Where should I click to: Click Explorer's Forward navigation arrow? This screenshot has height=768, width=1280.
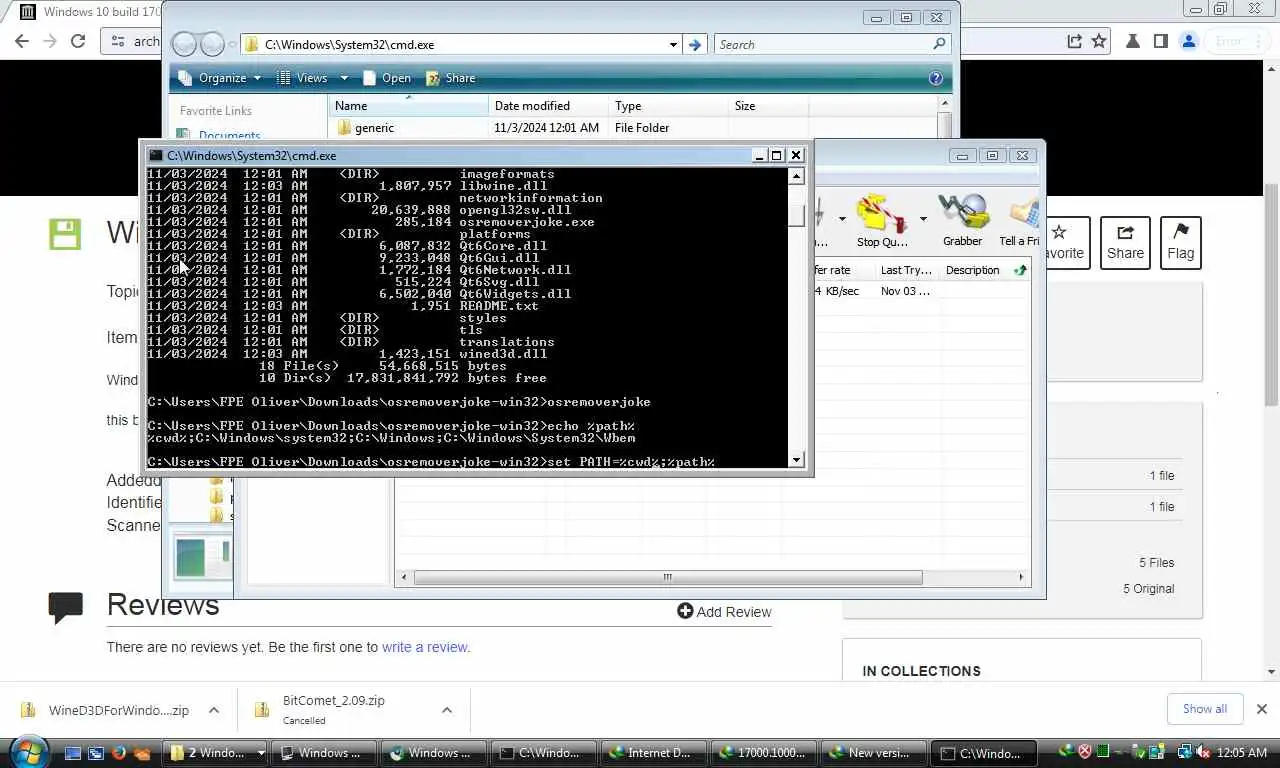[x=212, y=44]
